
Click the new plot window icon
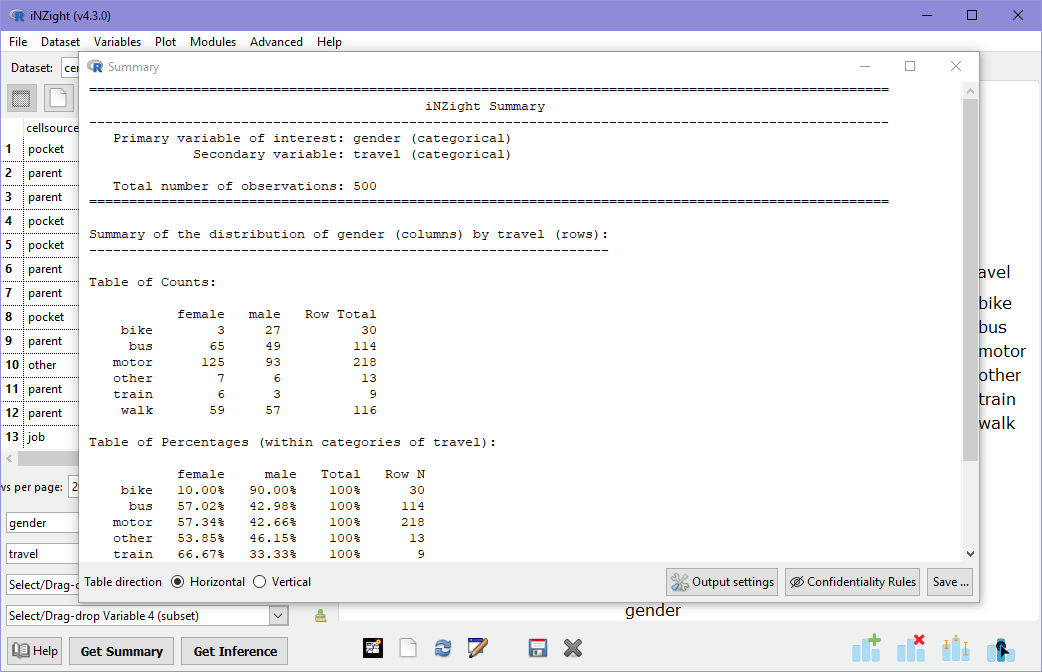pos(373,648)
